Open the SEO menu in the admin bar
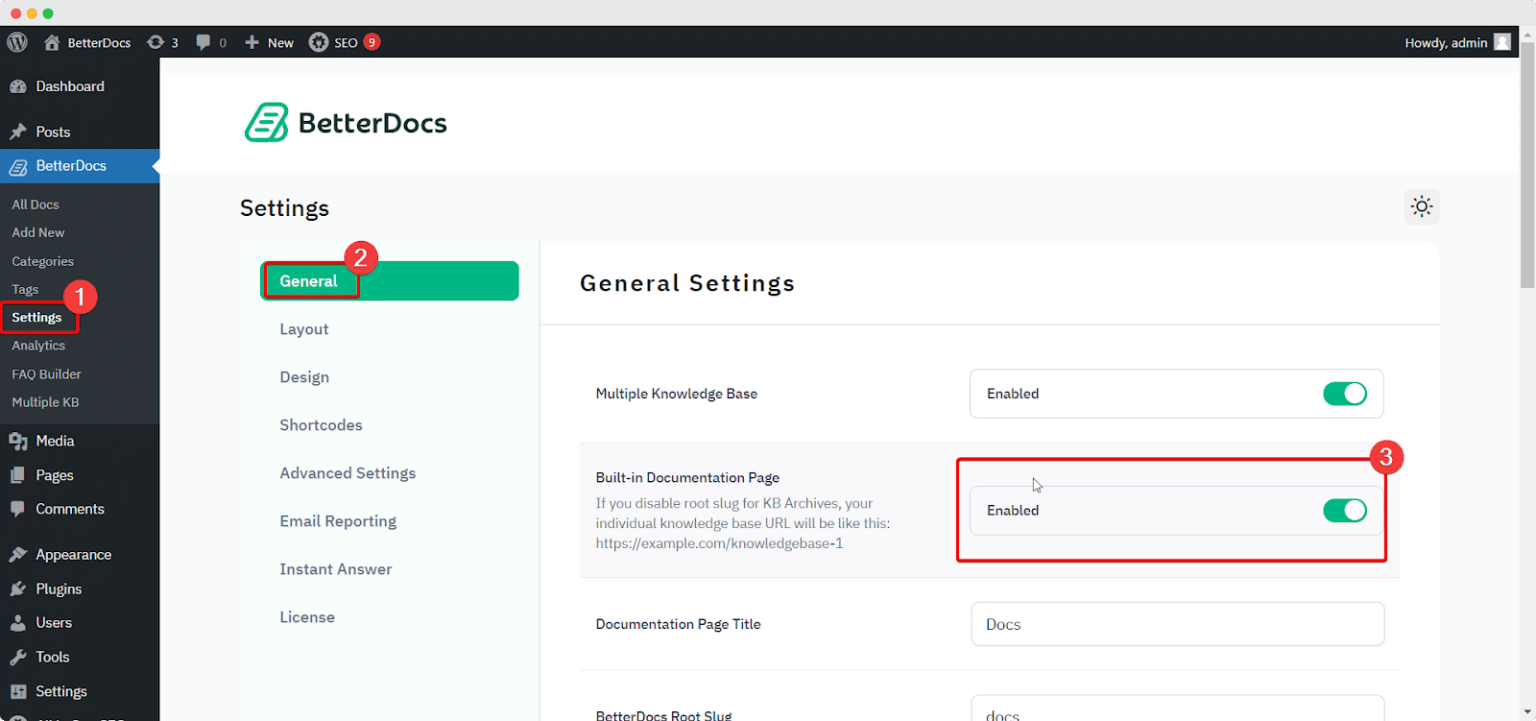 345,42
